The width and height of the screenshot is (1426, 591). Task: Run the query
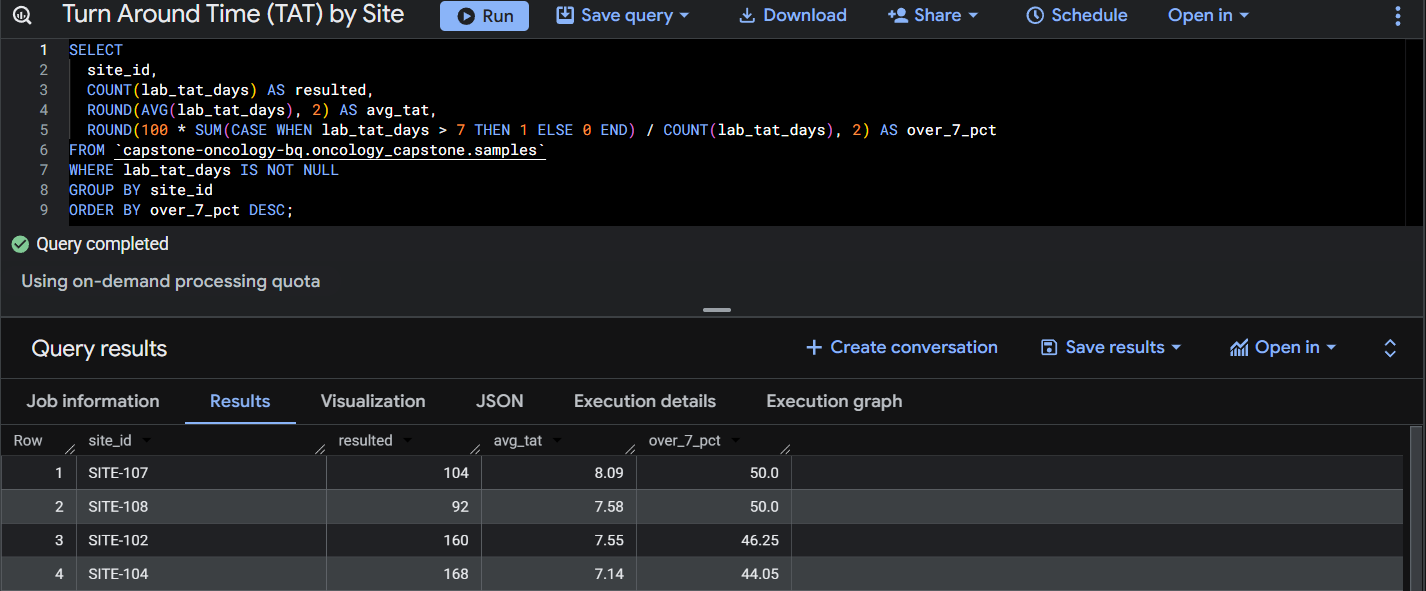click(x=484, y=16)
